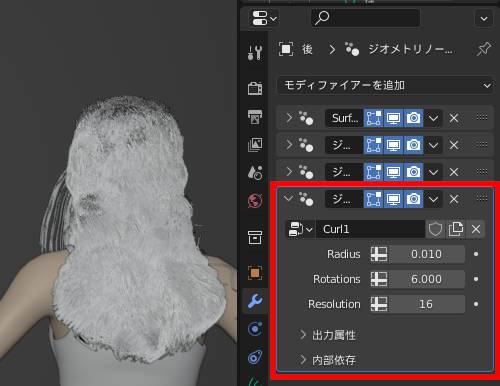Open extra options dropdown of Surf... modifier

(x=433, y=118)
